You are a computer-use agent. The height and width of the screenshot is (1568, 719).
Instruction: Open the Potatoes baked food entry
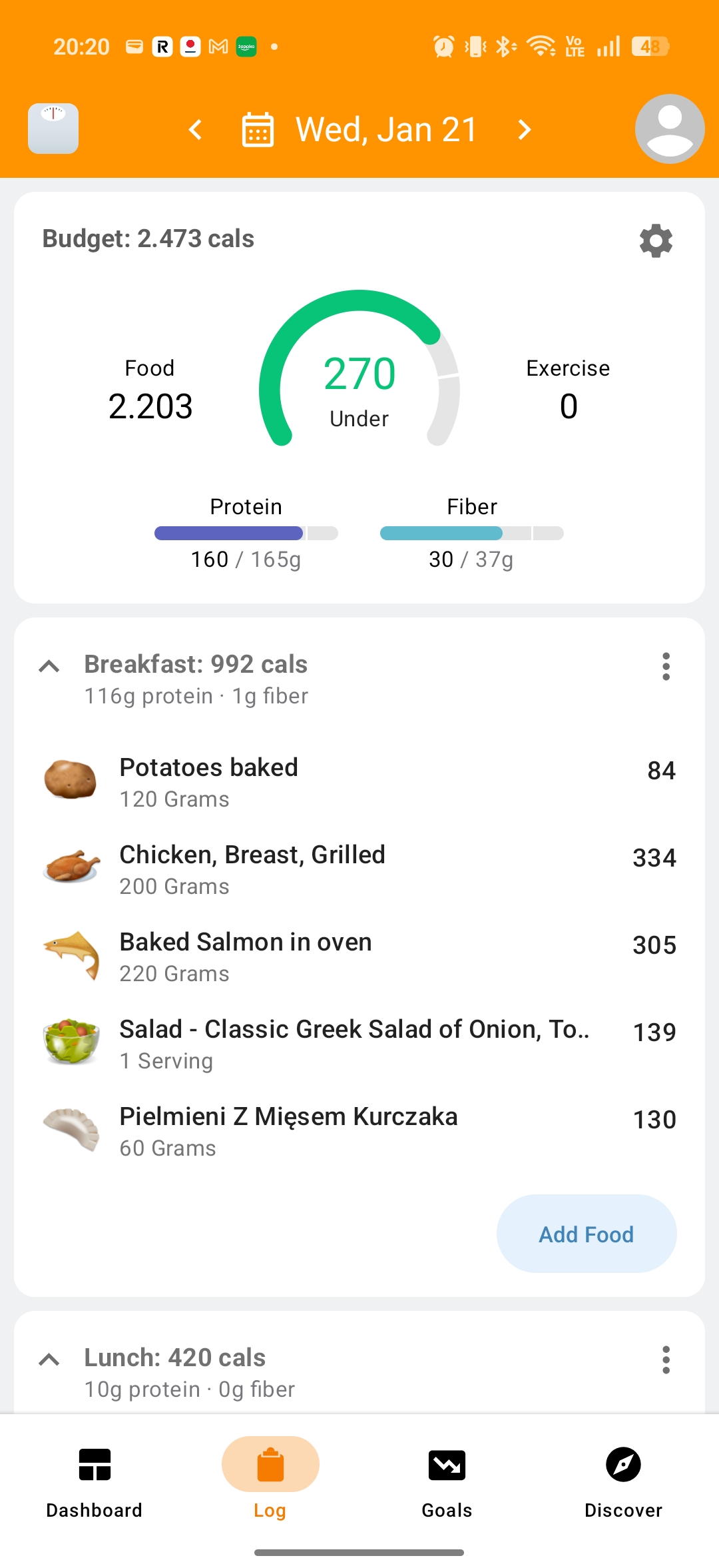[359, 782]
